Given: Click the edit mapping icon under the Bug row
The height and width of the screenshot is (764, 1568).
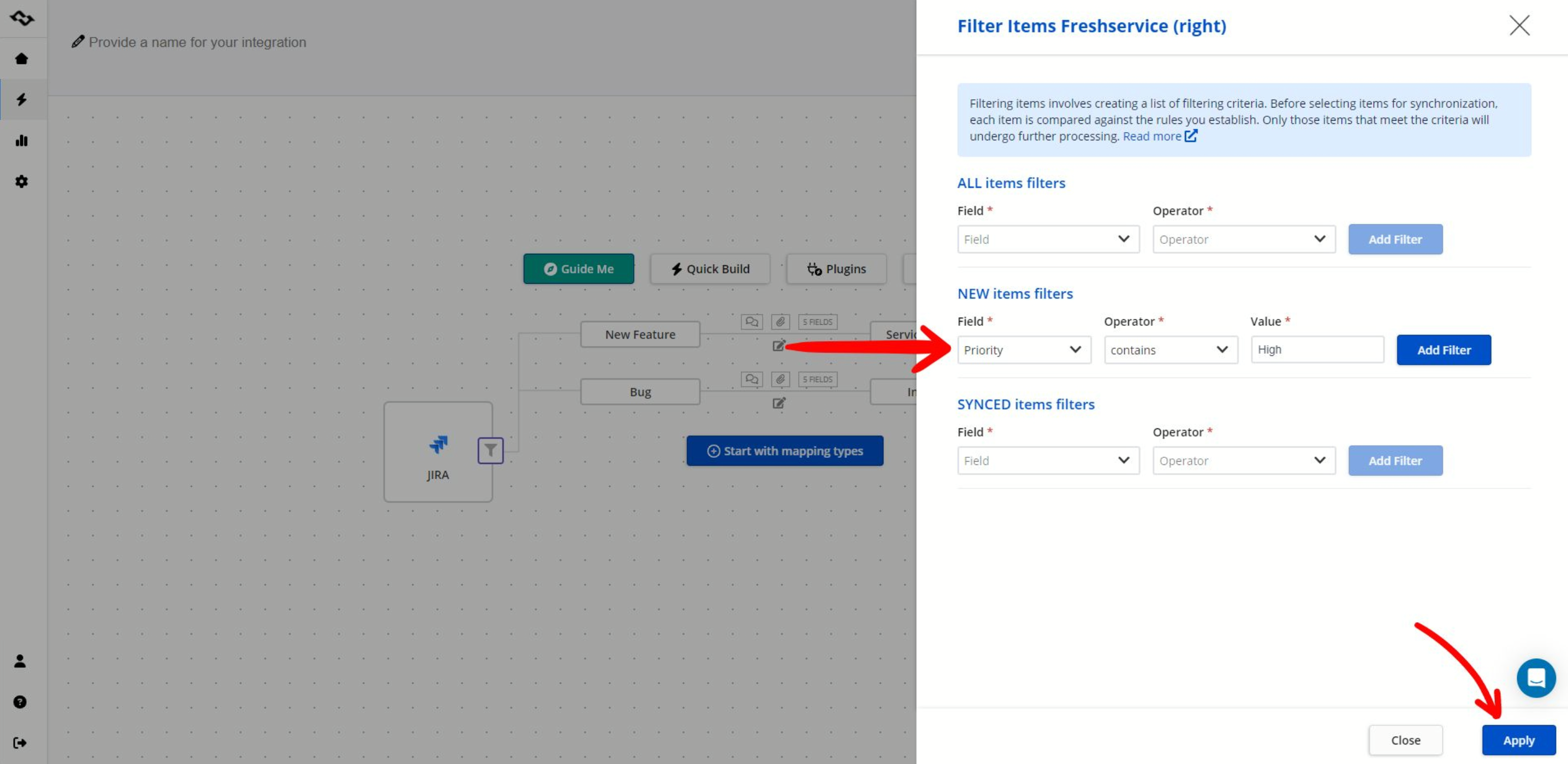Looking at the screenshot, I should (779, 403).
